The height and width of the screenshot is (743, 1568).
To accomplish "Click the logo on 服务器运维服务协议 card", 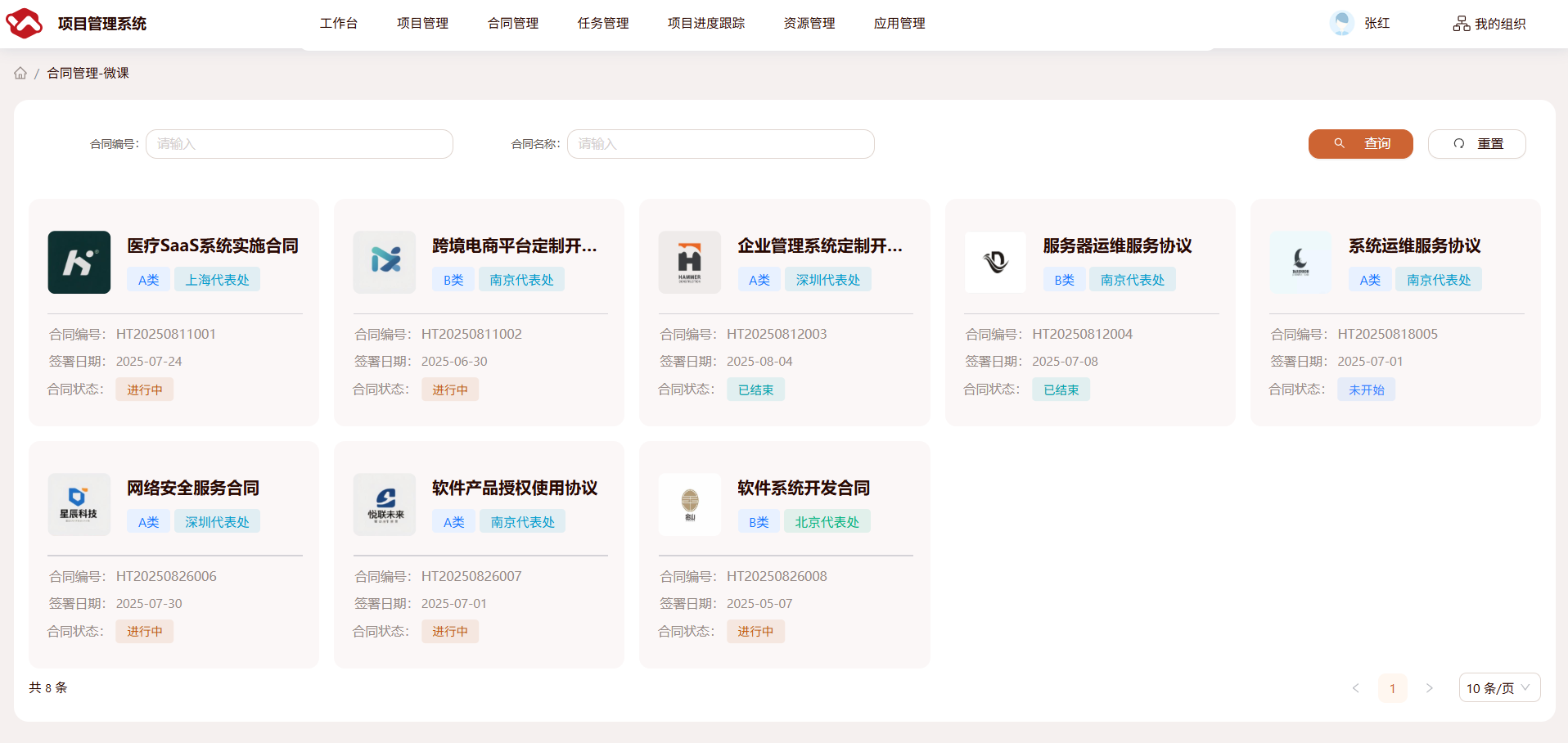I will (995, 262).
